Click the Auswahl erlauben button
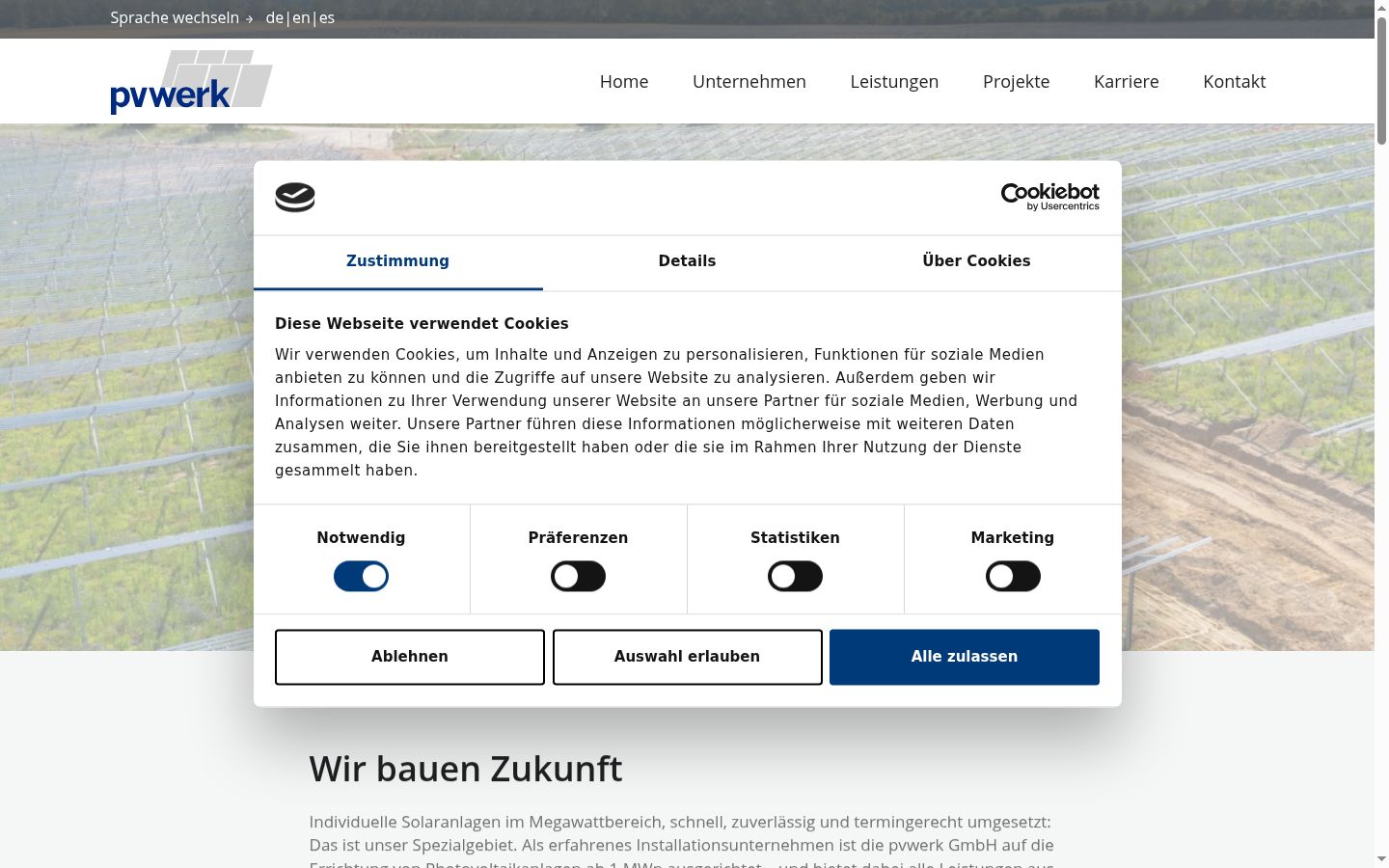This screenshot has width=1389, height=868. coord(687,657)
